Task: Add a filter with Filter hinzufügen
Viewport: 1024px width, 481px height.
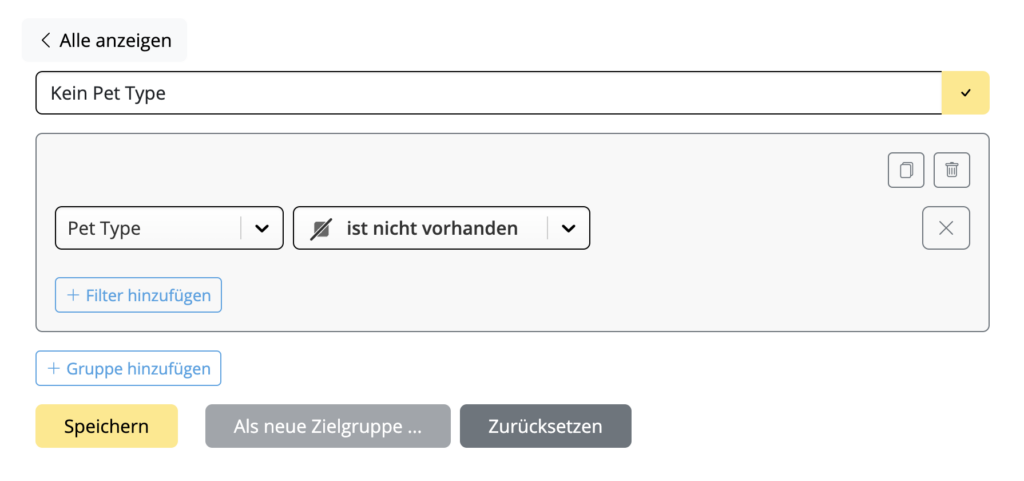Action: 138,295
